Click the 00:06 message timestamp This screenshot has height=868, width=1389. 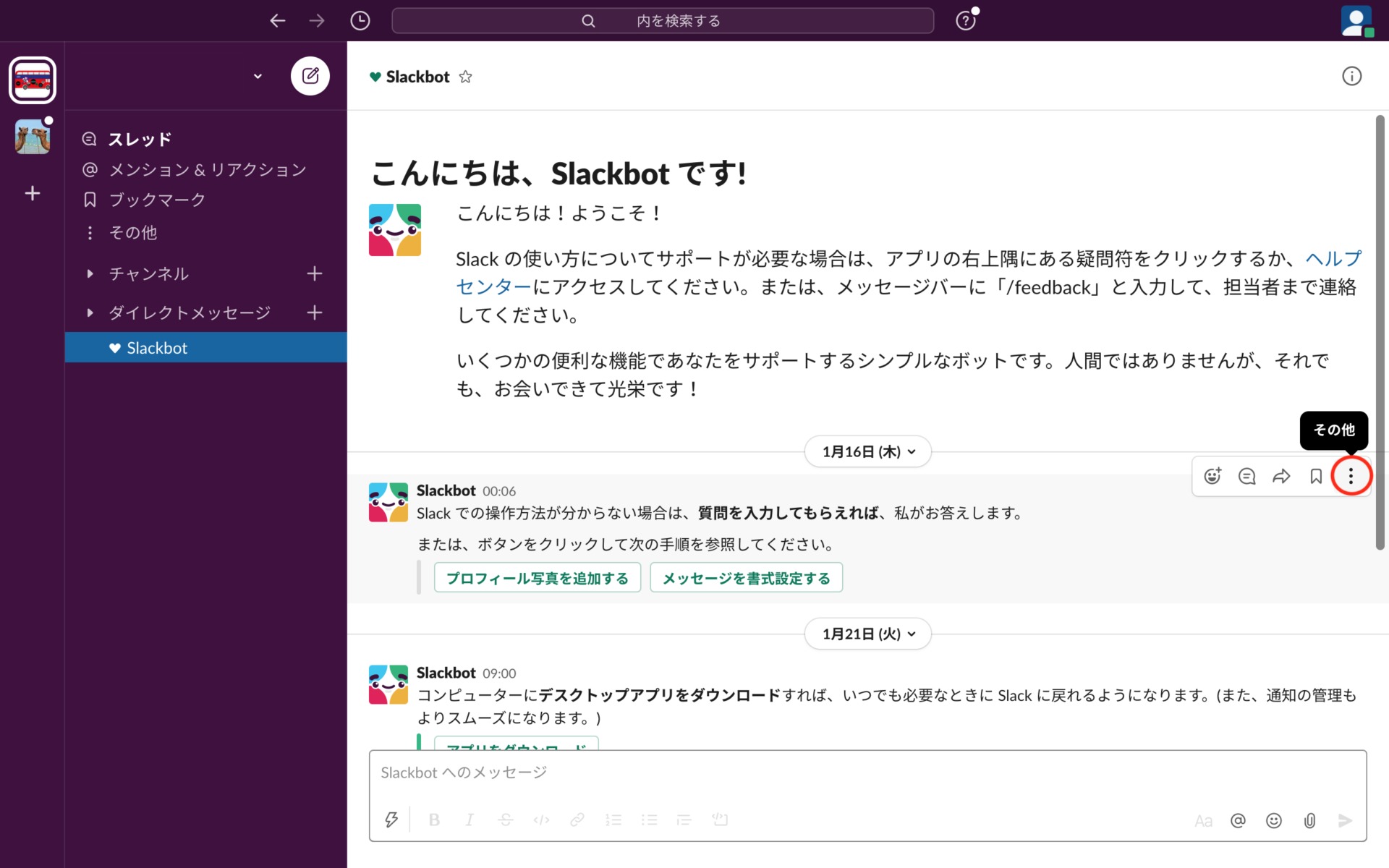[x=499, y=491]
